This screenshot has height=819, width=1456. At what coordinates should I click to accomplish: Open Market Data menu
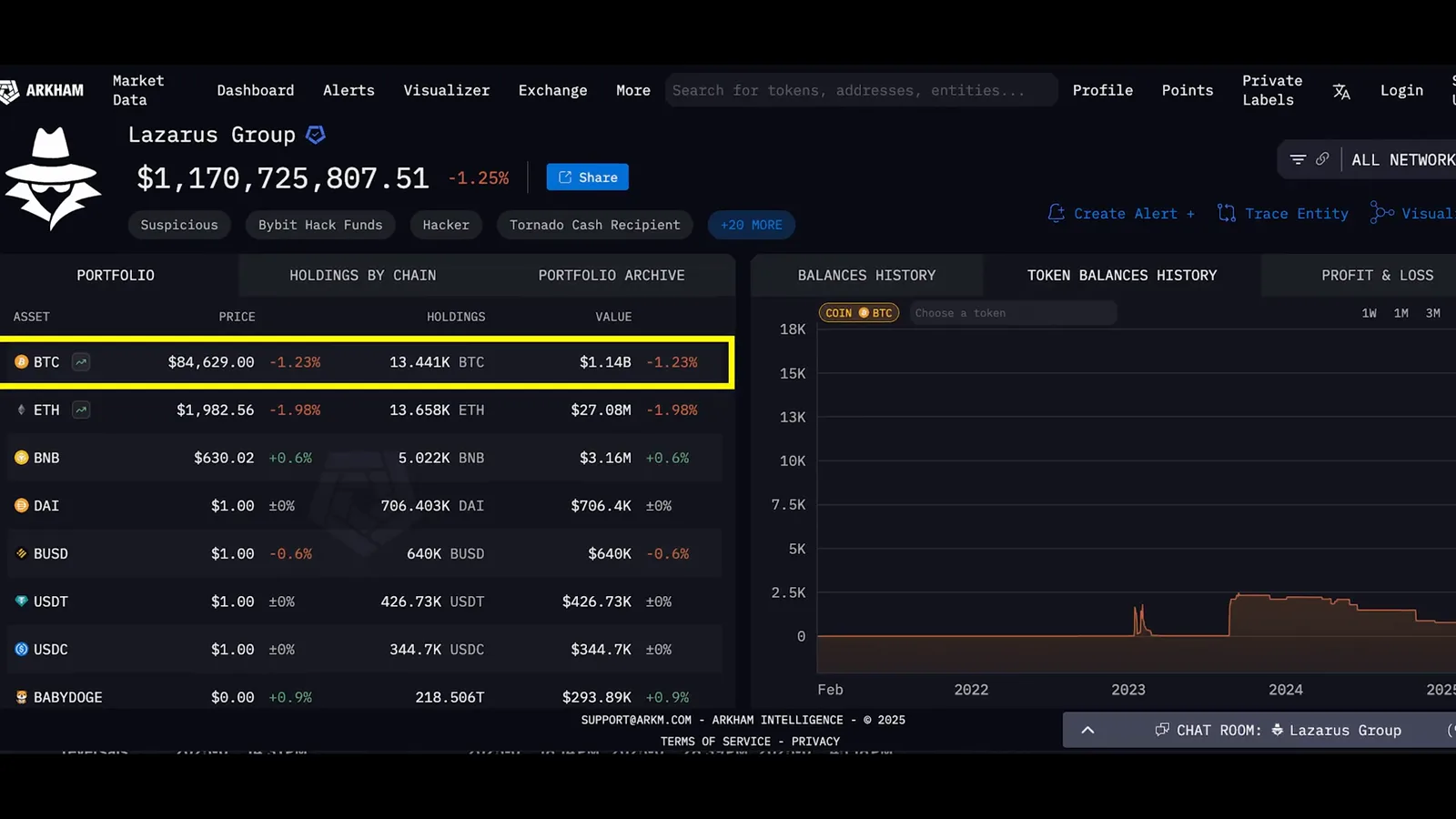tap(138, 90)
